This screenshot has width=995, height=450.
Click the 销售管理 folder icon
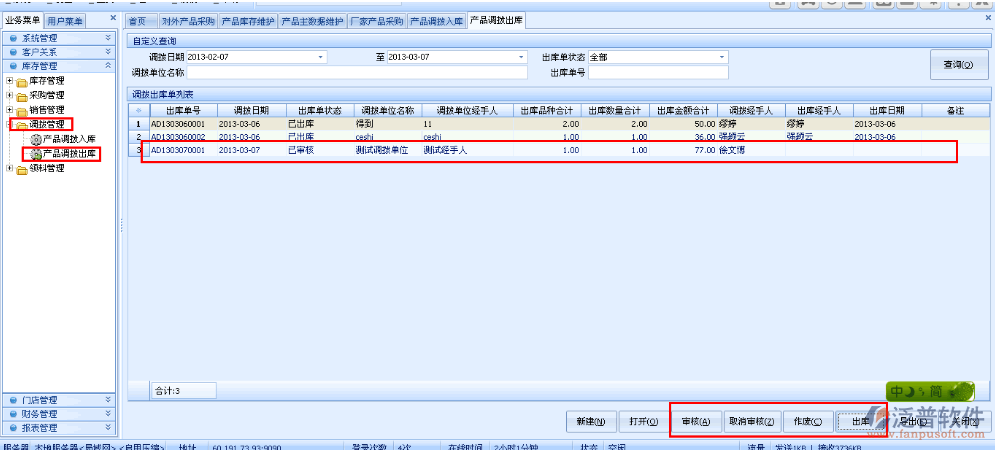[22, 110]
